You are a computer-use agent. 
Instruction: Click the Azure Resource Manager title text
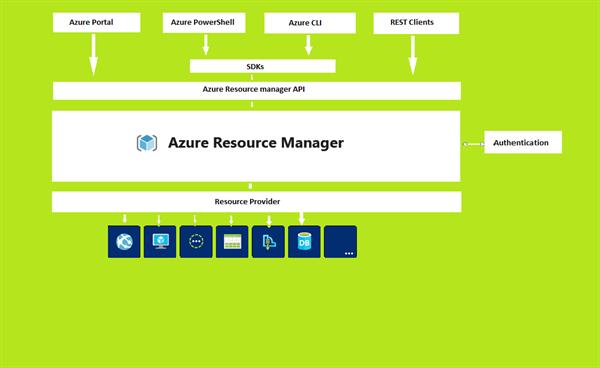coord(256,143)
